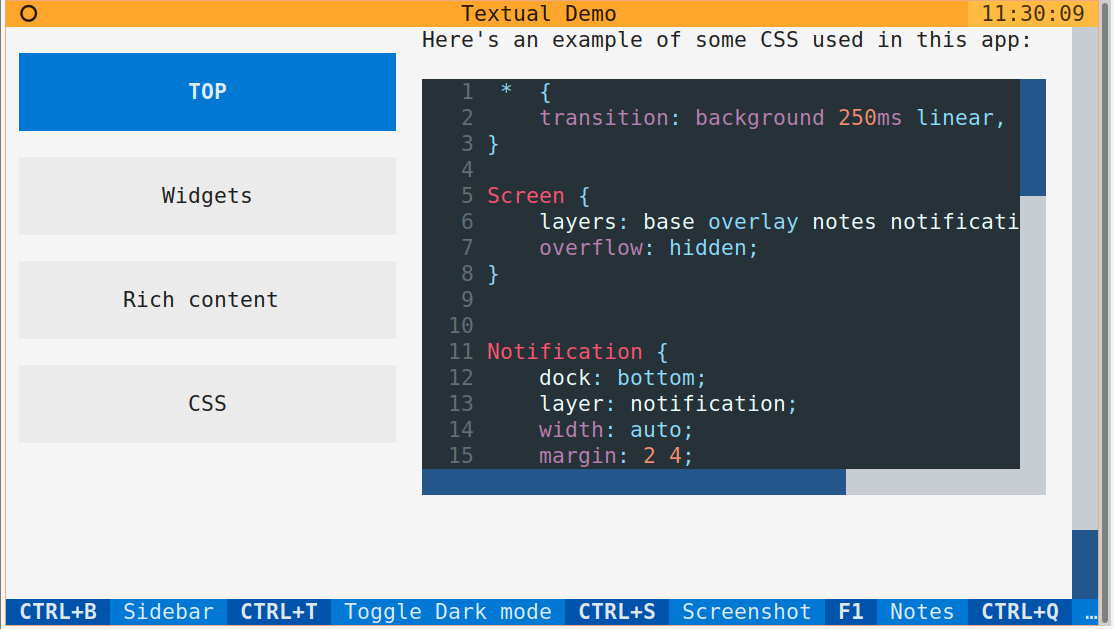The image size is (1114, 629).
Task: Click the CTRL+S key hint in the footer
Action: [x=617, y=612]
